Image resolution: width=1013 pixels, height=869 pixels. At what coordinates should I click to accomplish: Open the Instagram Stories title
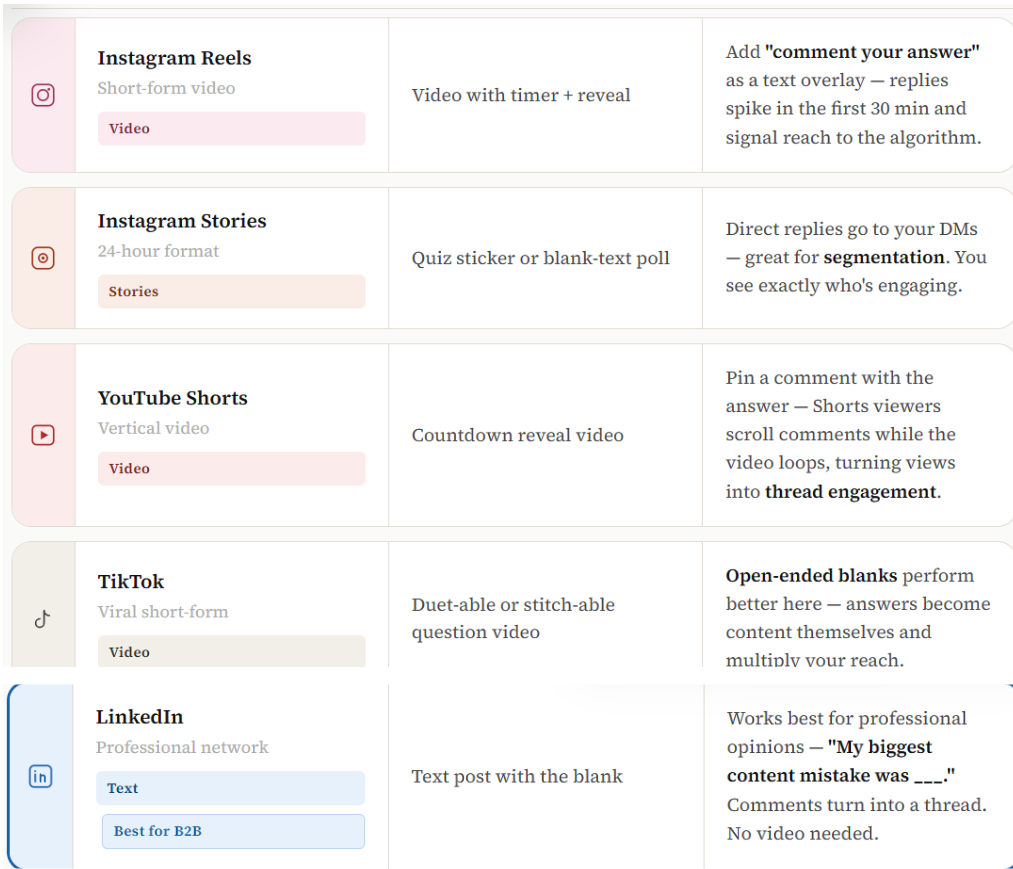(182, 221)
